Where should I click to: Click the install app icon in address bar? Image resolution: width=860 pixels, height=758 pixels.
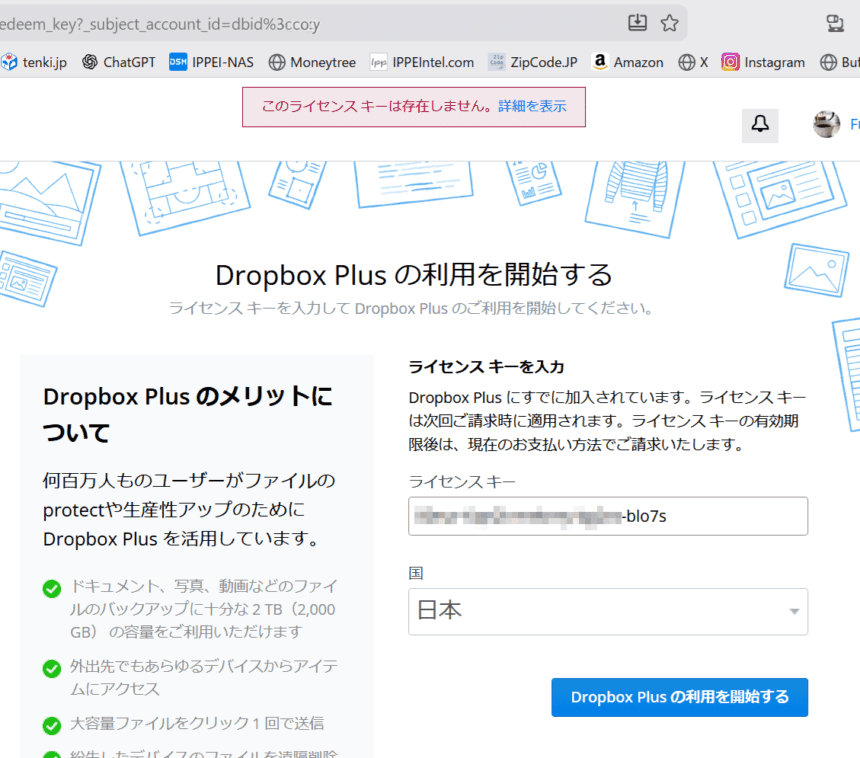tap(637, 23)
